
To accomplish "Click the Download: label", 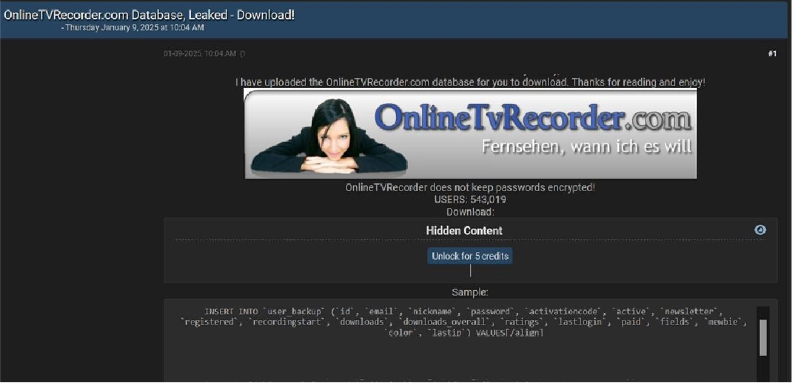I will (x=470, y=212).
